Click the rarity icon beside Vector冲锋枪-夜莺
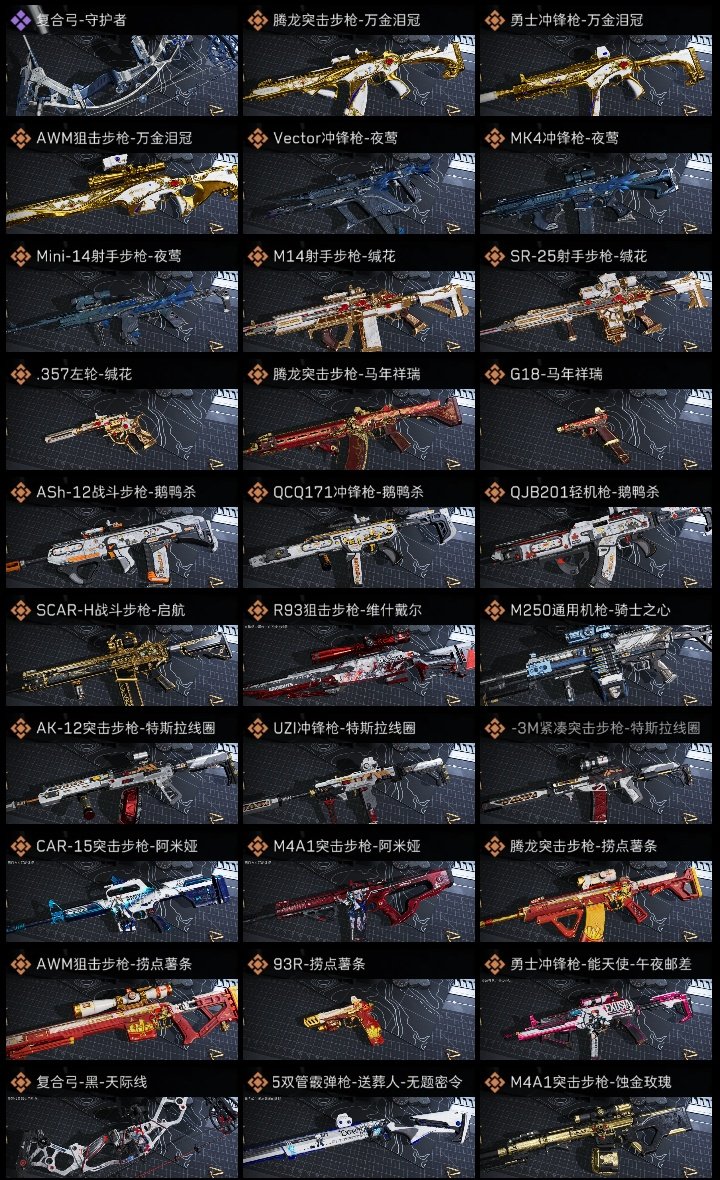 (257, 138)
